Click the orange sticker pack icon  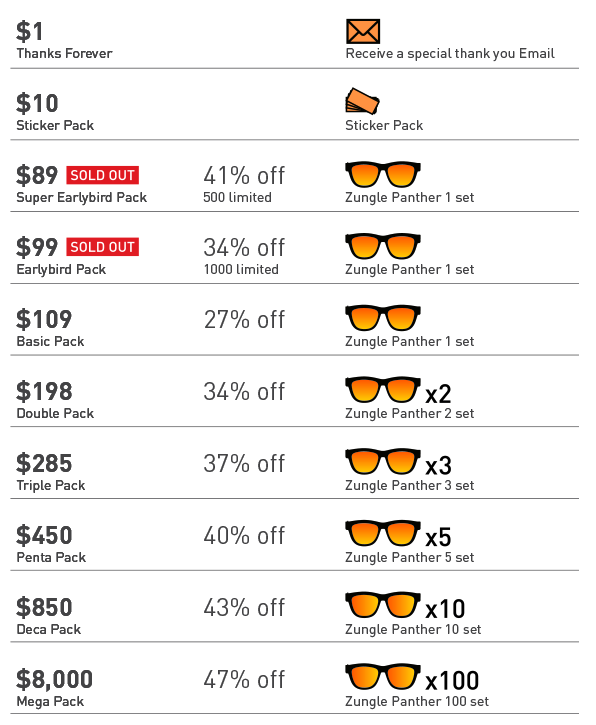362,101
